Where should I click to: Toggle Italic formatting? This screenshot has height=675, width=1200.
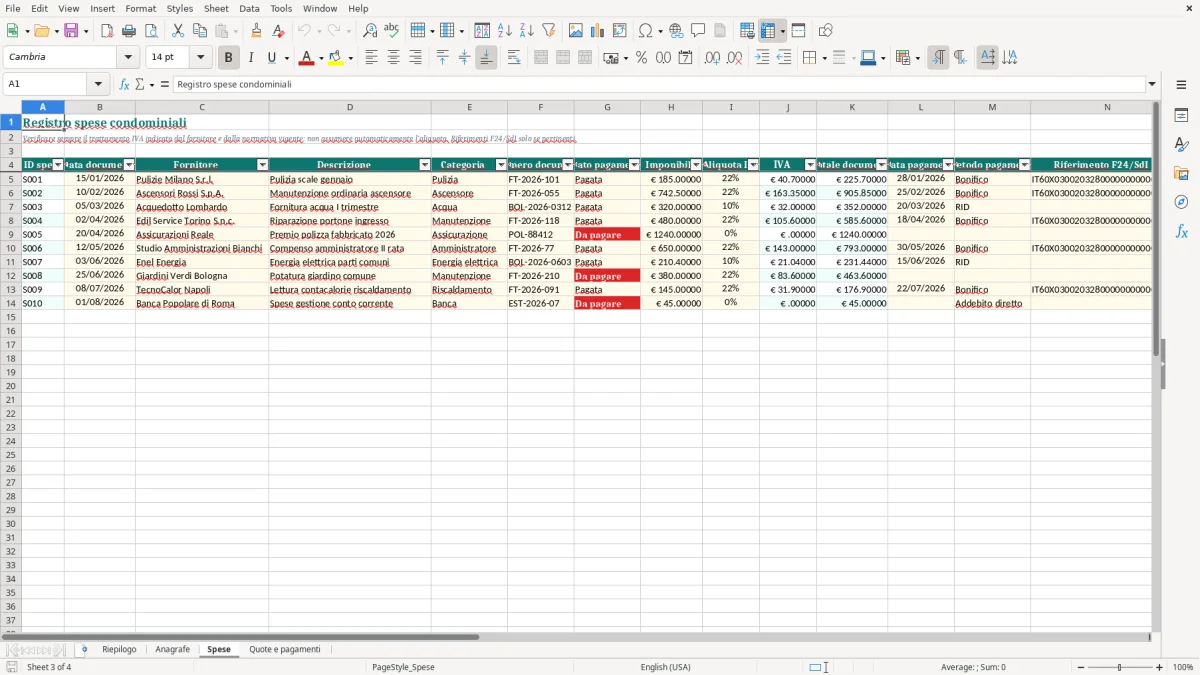pyautogui.click(x=250, y=58)
